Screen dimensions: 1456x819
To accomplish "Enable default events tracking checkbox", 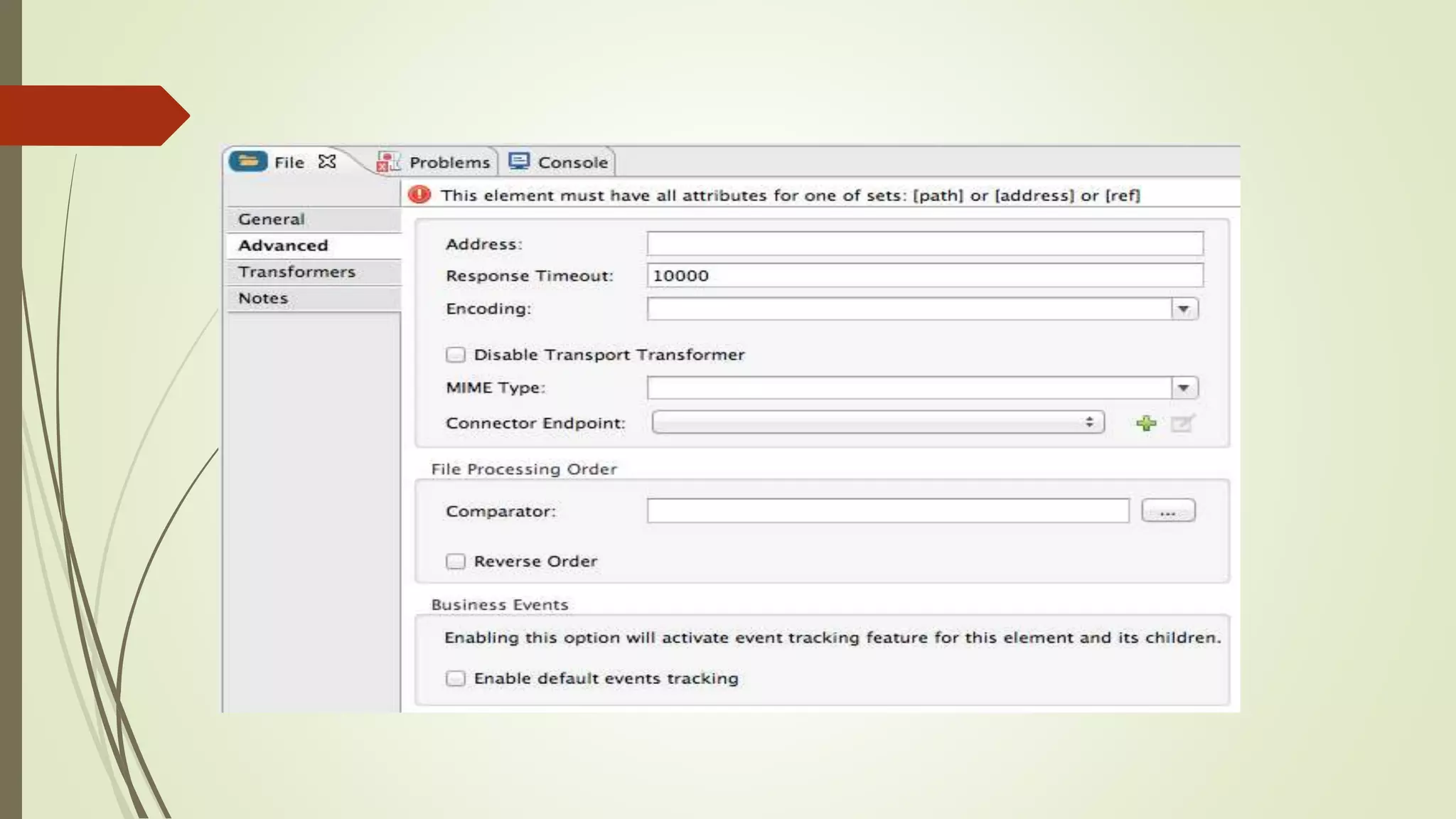I will (456, 678).
